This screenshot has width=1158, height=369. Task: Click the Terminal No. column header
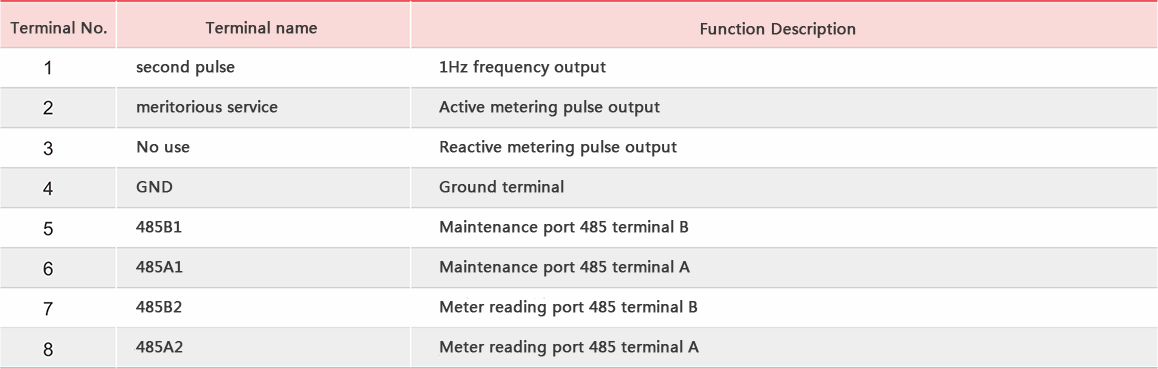click(x=58, y=29)
